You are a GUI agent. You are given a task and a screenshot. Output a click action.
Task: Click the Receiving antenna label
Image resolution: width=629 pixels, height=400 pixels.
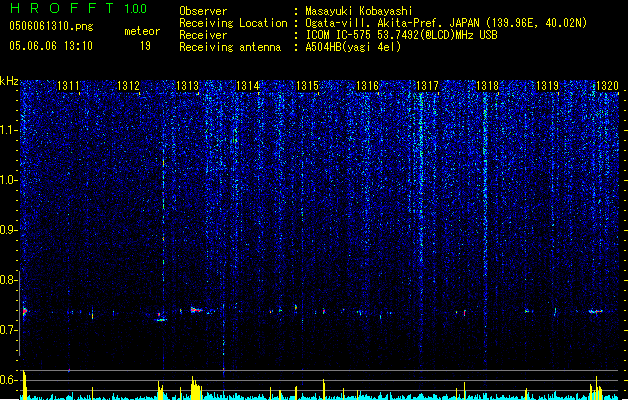click(x=230, y=47)
